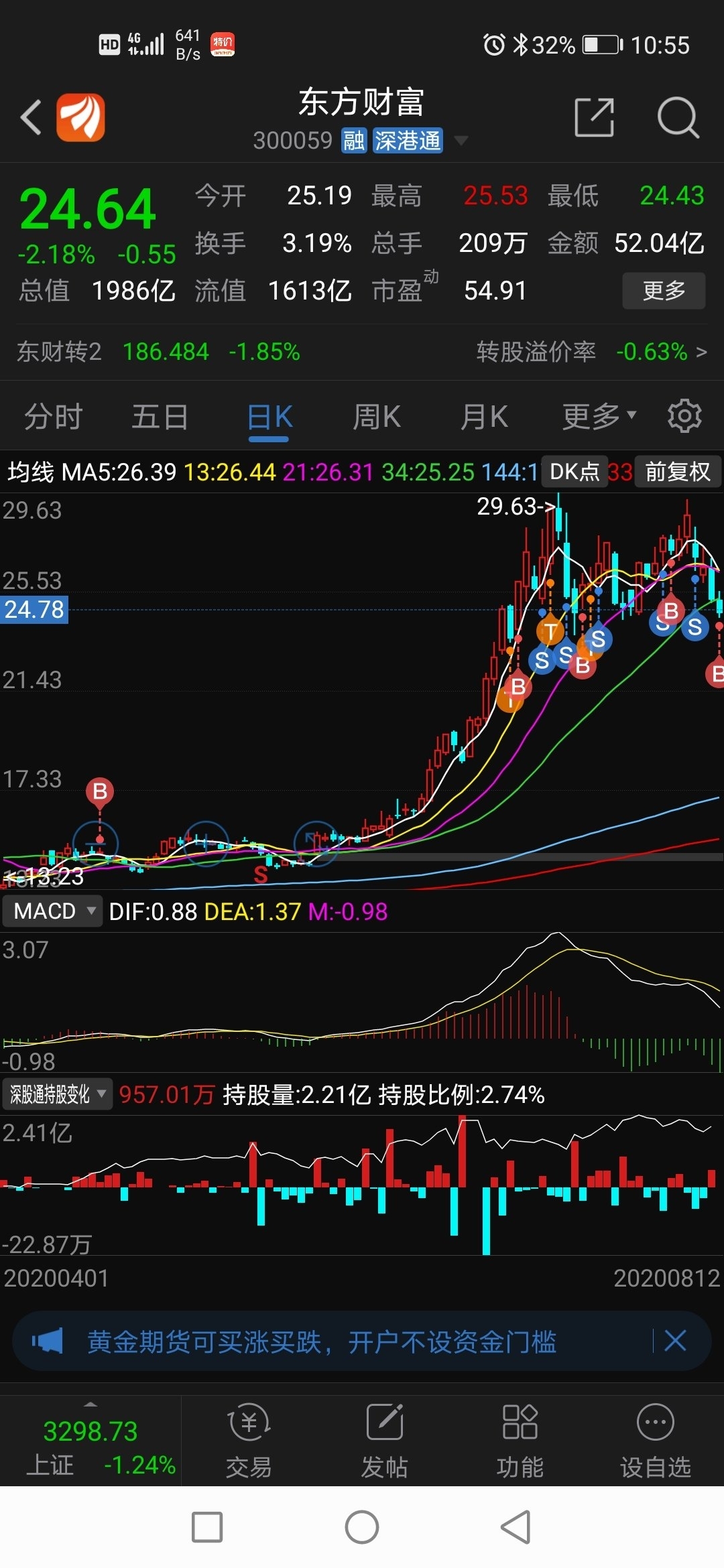
Task: Tap the 融 margin trading badge
Action: click(x=354, y=141)
